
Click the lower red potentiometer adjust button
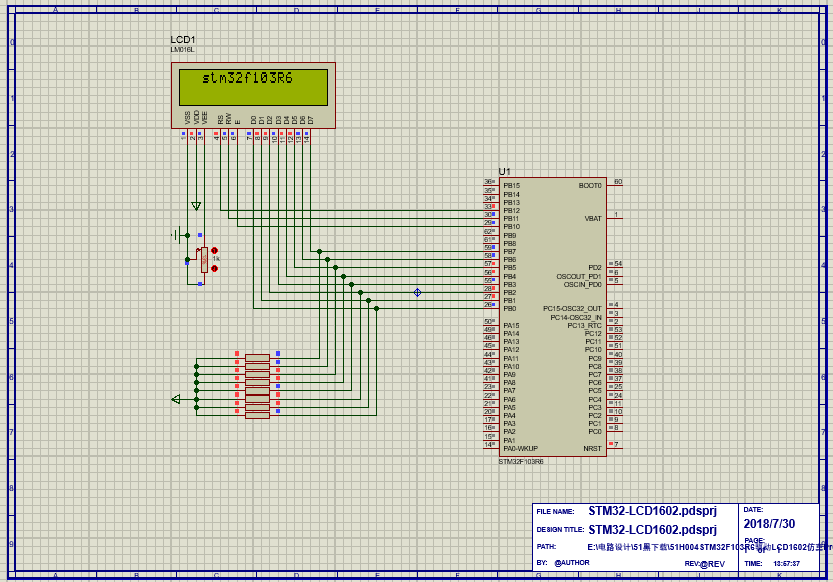click(x=214, y=269)
